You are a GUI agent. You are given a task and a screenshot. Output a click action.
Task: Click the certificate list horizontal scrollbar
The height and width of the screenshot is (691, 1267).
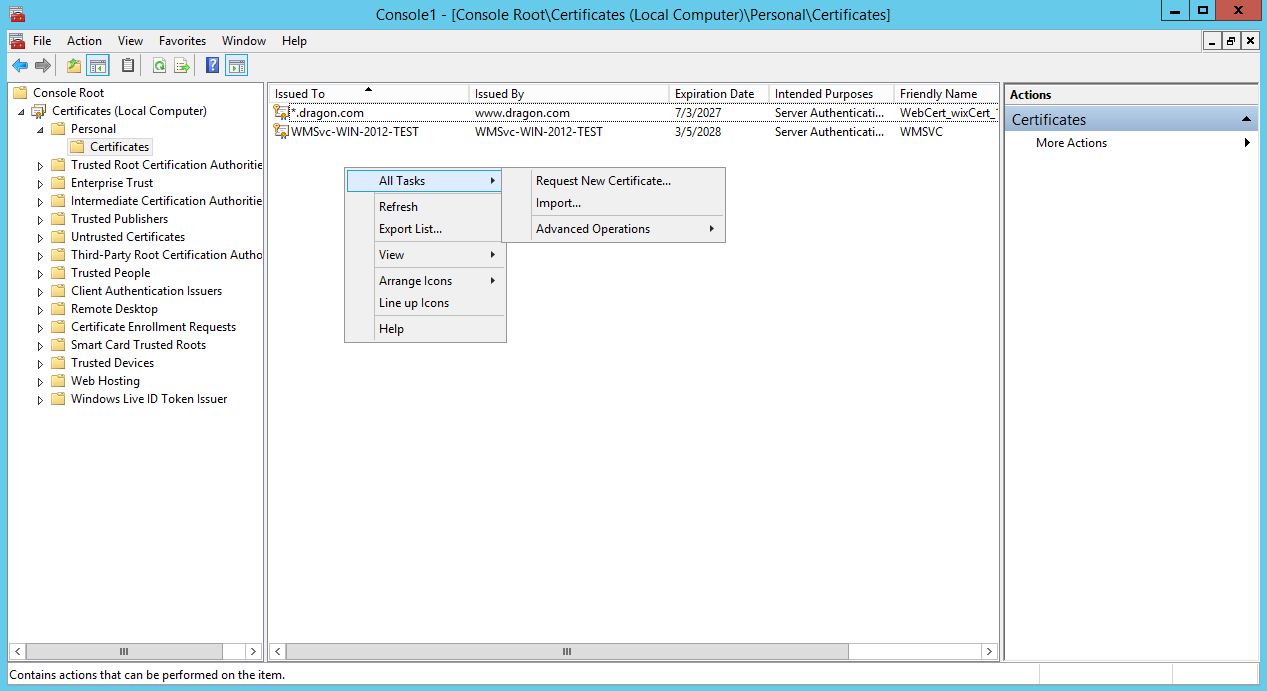[566, 651]
